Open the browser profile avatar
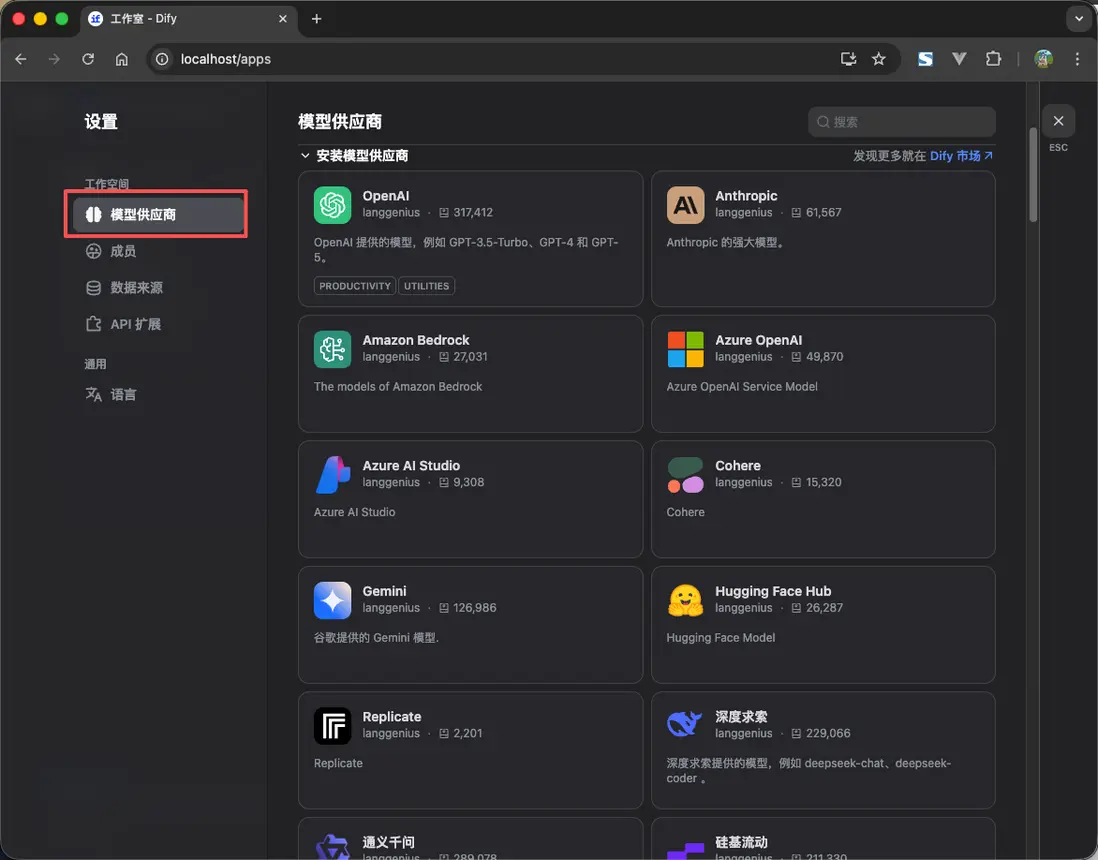 click(x=1043, y=59)
